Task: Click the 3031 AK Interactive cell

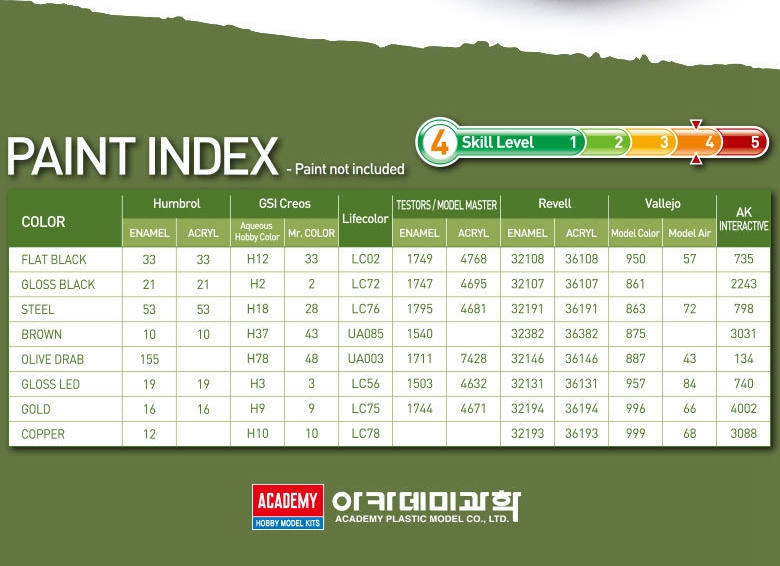Action: (x=744, y=334)
